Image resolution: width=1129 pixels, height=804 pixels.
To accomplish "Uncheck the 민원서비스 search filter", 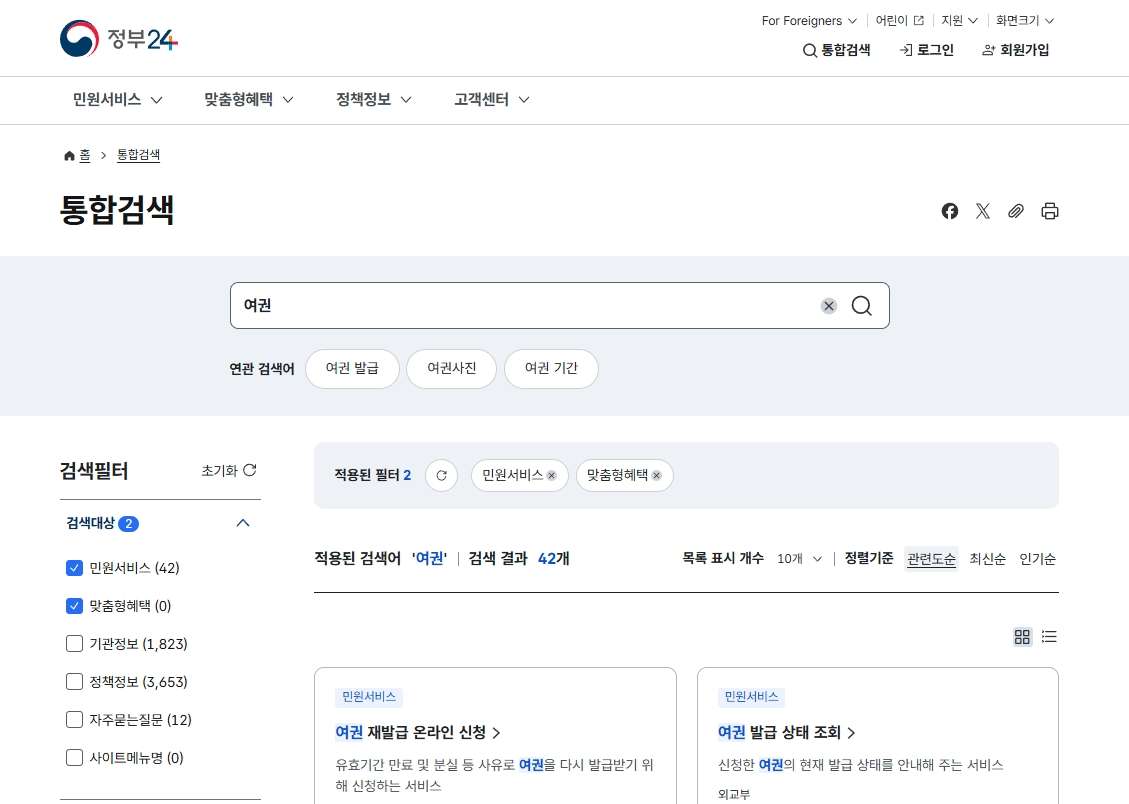I will click(x=74, y=567).
